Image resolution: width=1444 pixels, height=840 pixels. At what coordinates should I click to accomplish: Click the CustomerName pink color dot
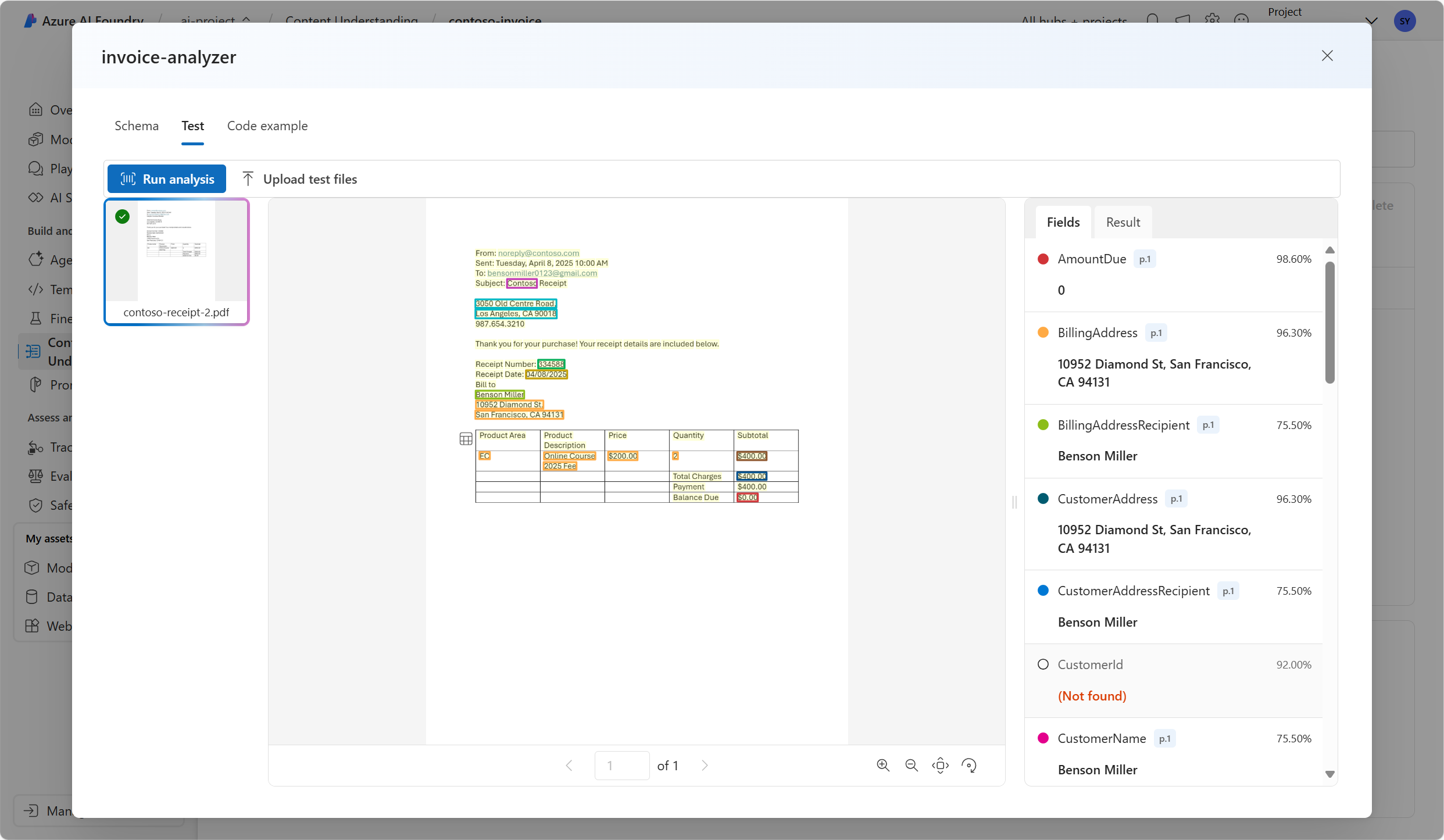1043,738
